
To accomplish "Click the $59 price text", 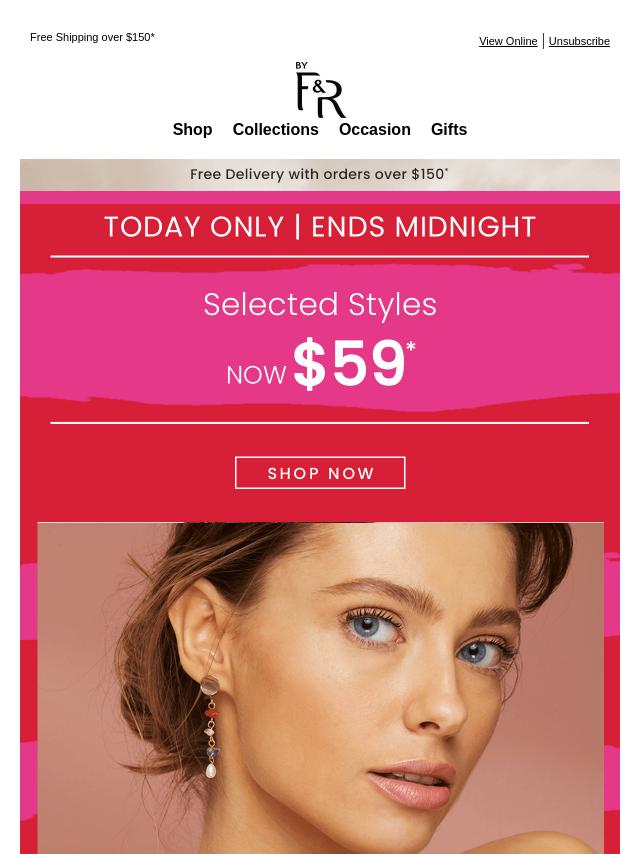I will point(350,364).
